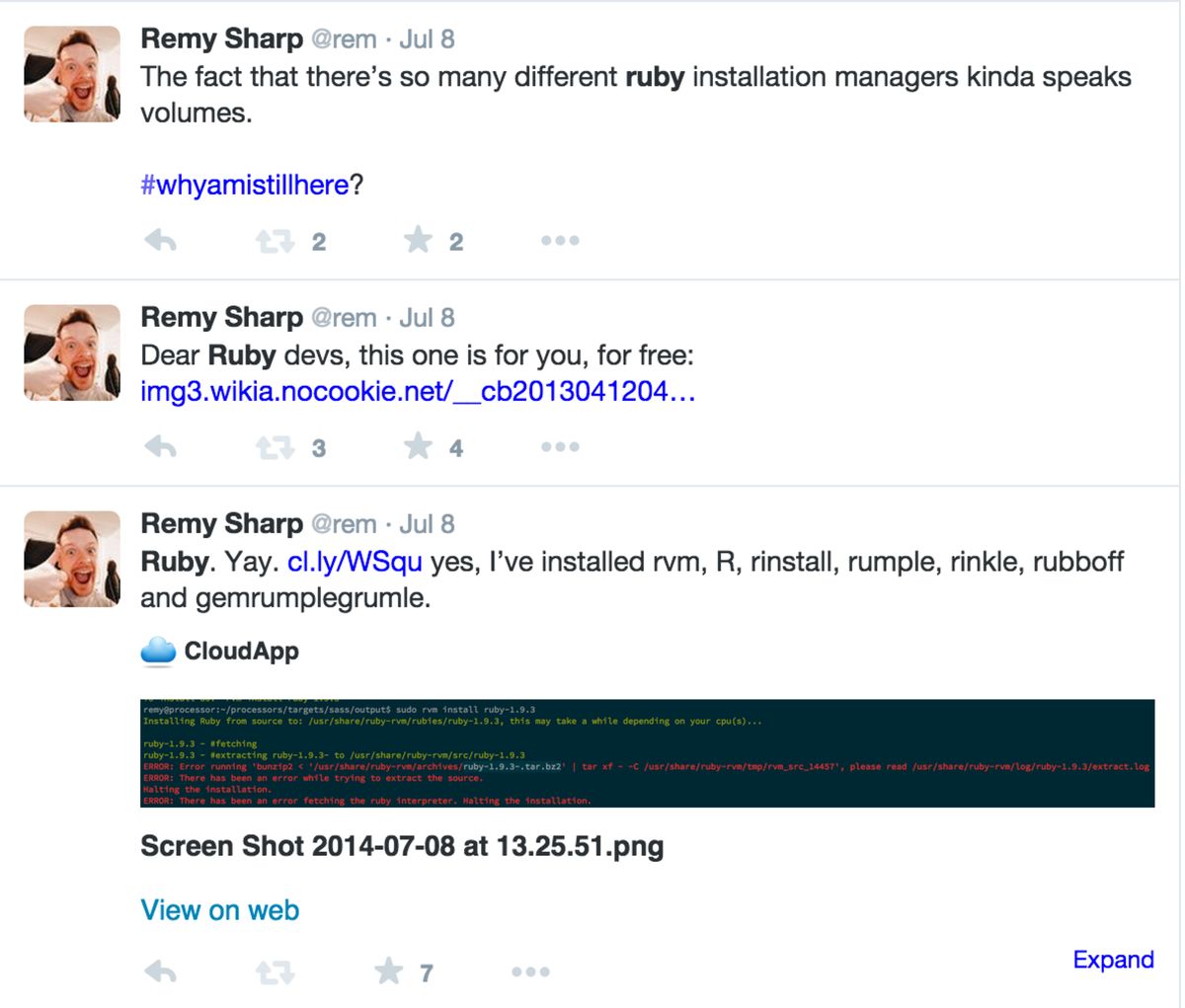The image size is (1185, 1008).
Task: Retweet the ruby installation managers tweet
Action: (x=276, y=241)
